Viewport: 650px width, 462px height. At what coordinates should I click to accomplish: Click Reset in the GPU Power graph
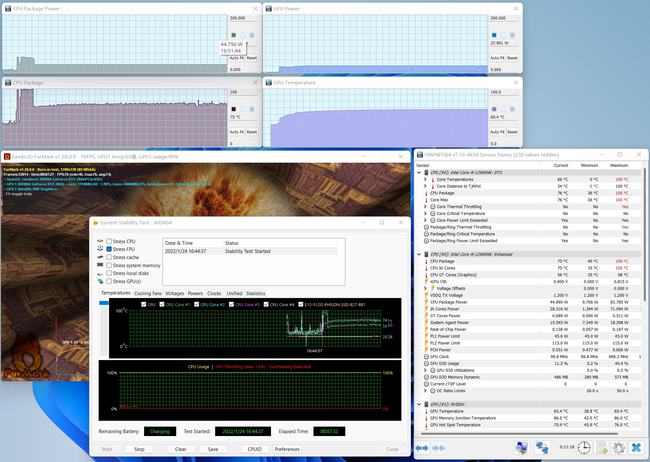coord(511,58)
